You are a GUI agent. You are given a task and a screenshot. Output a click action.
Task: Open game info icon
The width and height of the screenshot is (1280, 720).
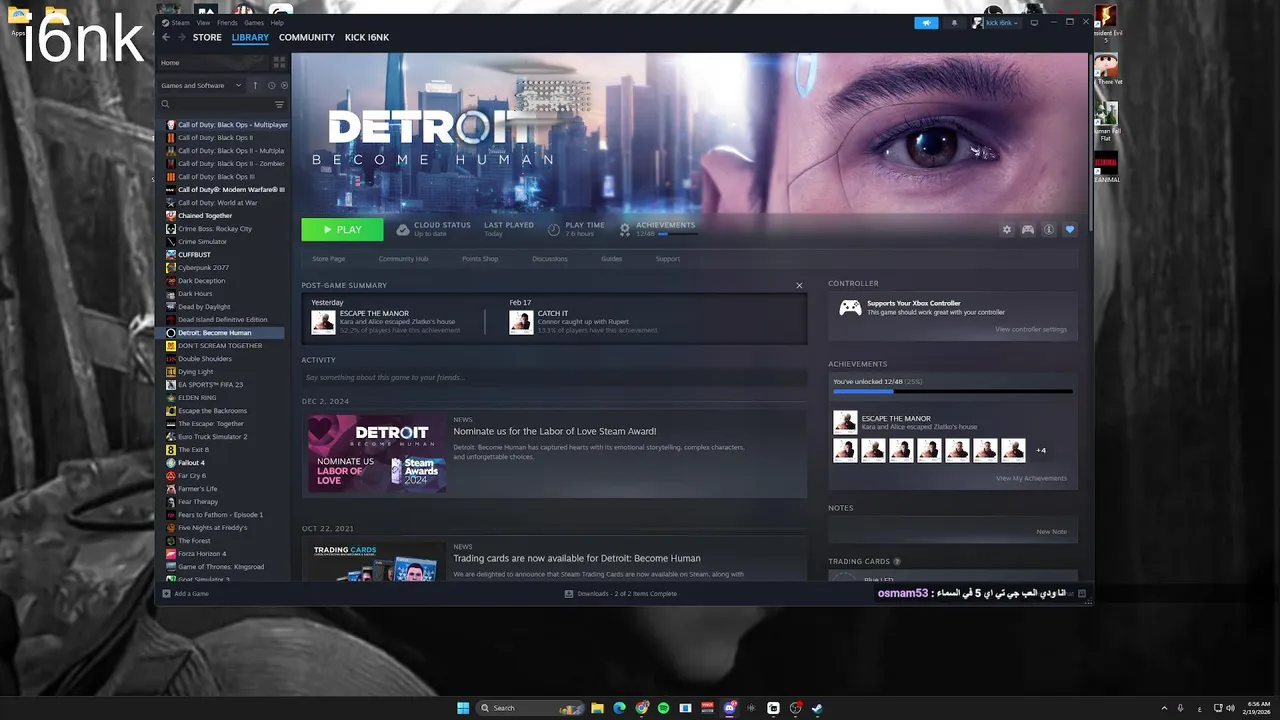point(1049,230)
